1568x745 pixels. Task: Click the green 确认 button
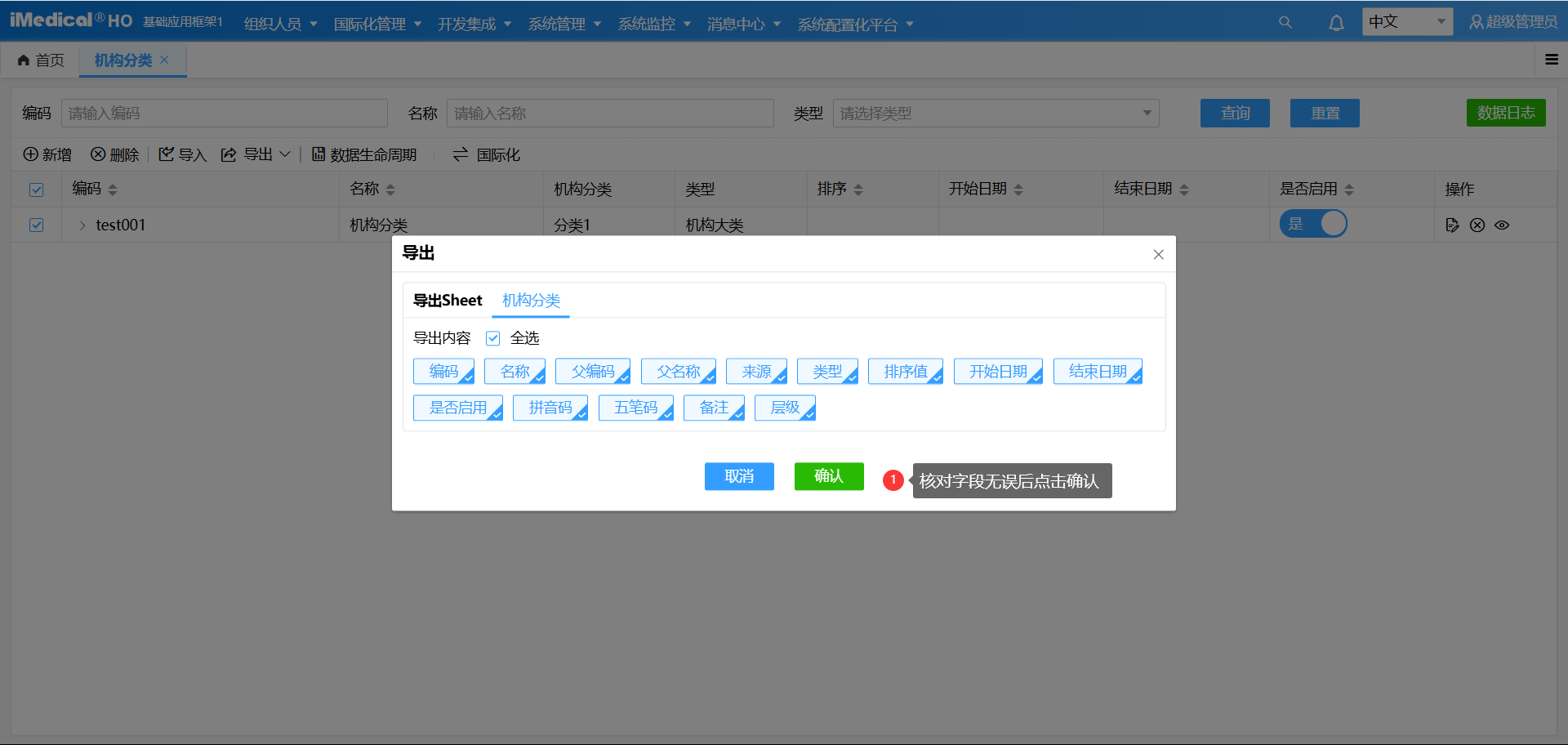[829, 476]
